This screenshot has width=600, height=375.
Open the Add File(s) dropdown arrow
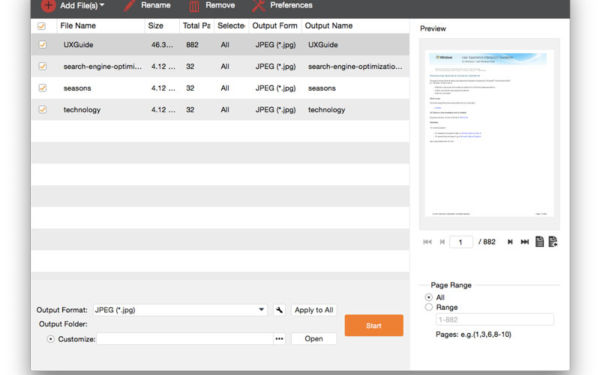click(102, 5)
